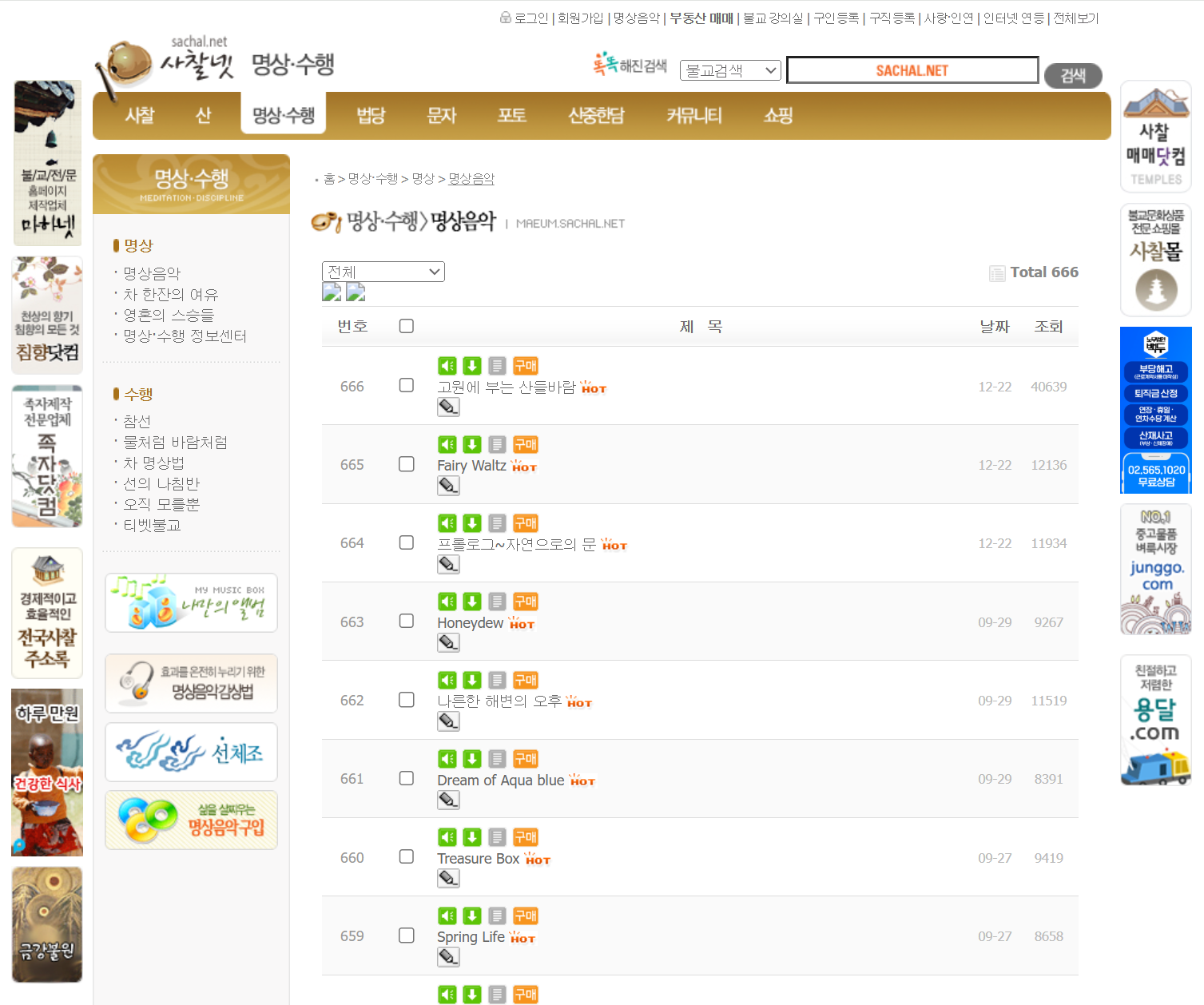The width and height of the screenshot is (1204, 1005).
Task: Open the 불교검색 search category dropdown
Action: click(730, 70)
